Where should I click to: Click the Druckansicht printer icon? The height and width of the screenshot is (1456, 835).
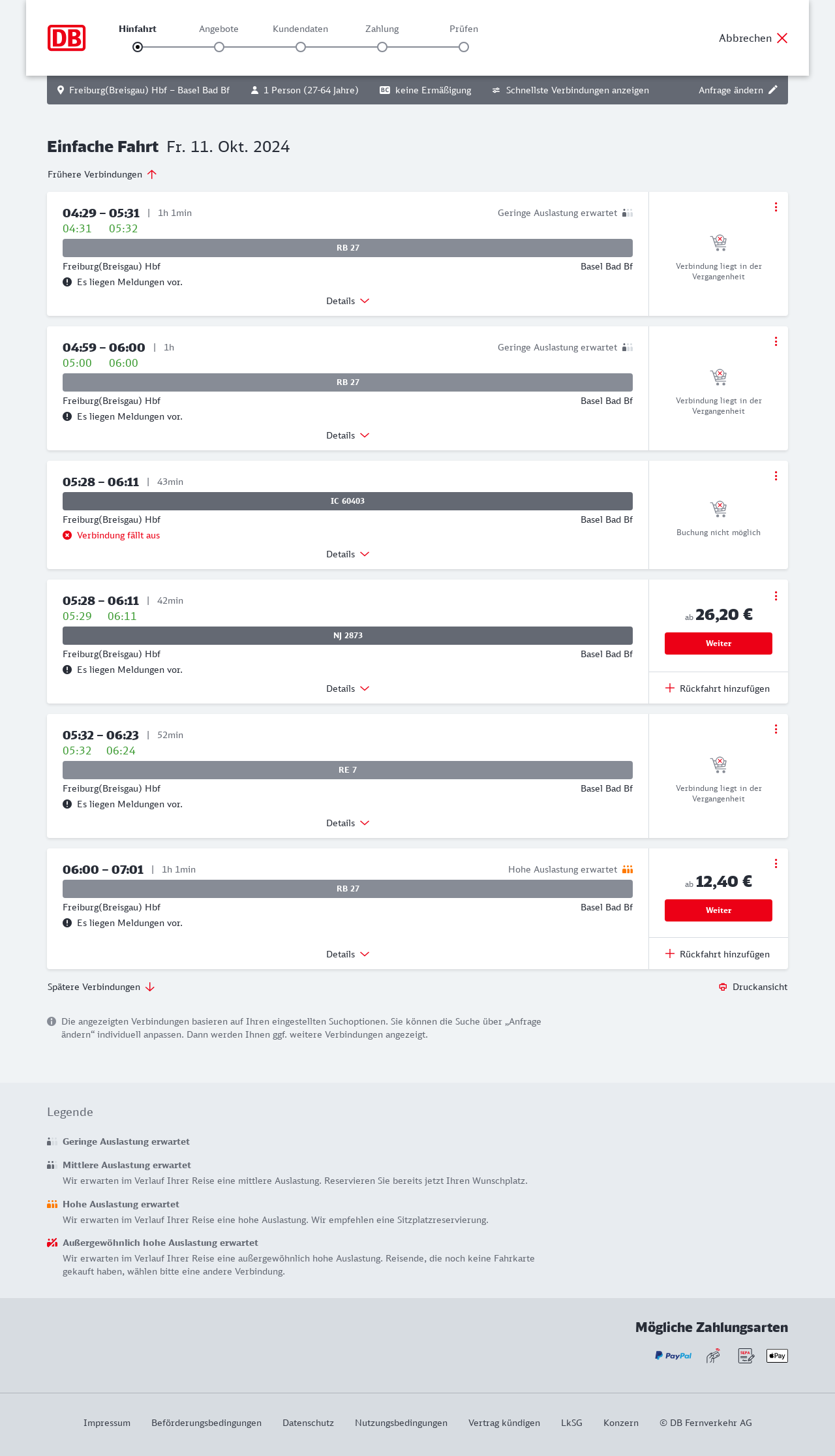pyautogui.click(x=723, y=987)
